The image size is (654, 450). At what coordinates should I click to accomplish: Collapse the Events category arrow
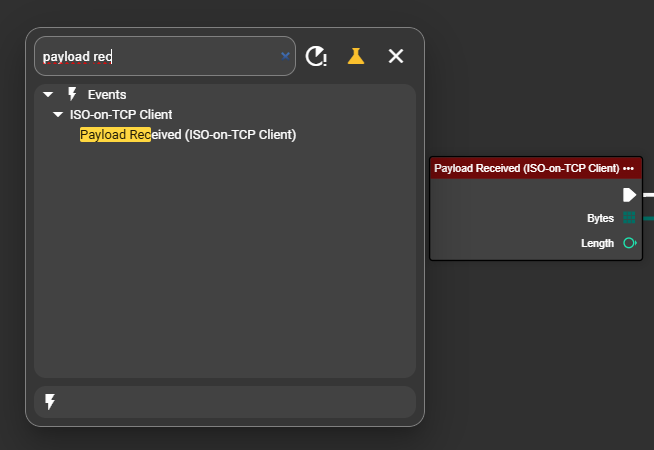48,94
